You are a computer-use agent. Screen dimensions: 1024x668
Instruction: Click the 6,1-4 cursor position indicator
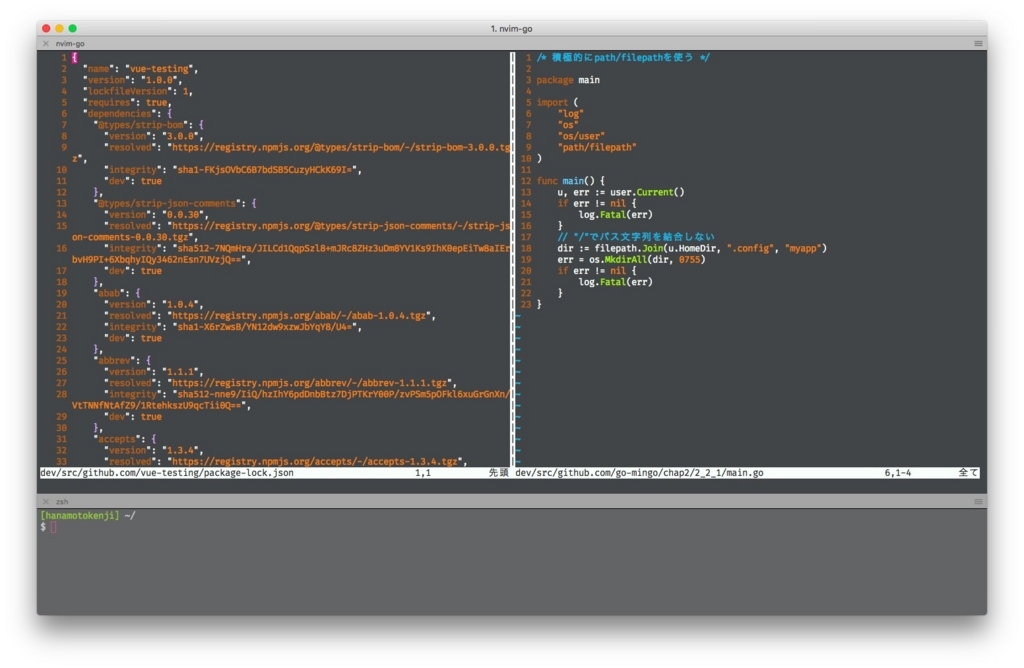click(898, 473)
